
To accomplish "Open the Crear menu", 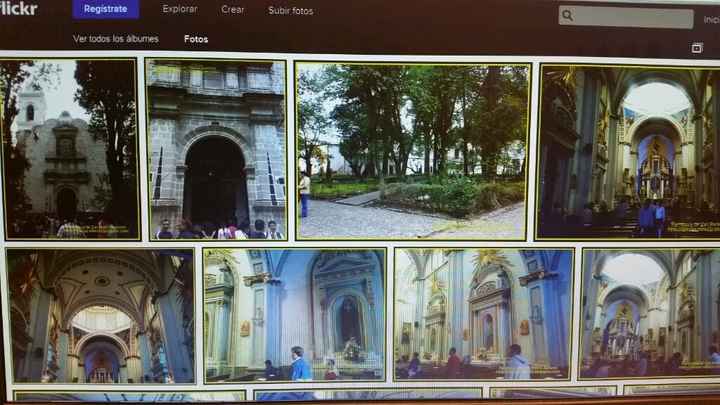I will tap(232, 10).
